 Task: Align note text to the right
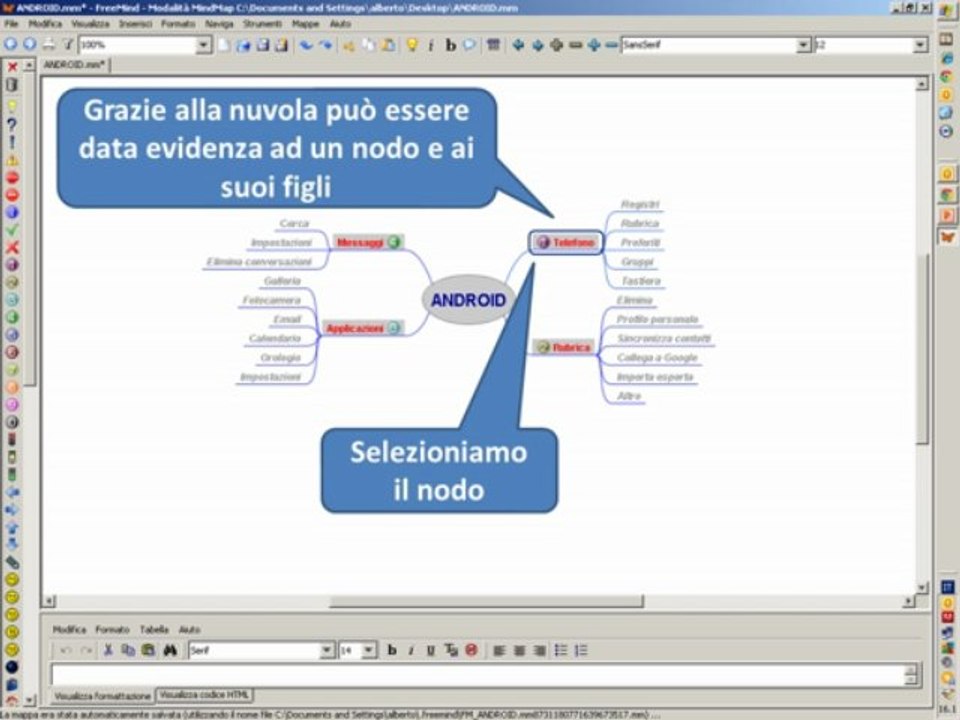539,650
